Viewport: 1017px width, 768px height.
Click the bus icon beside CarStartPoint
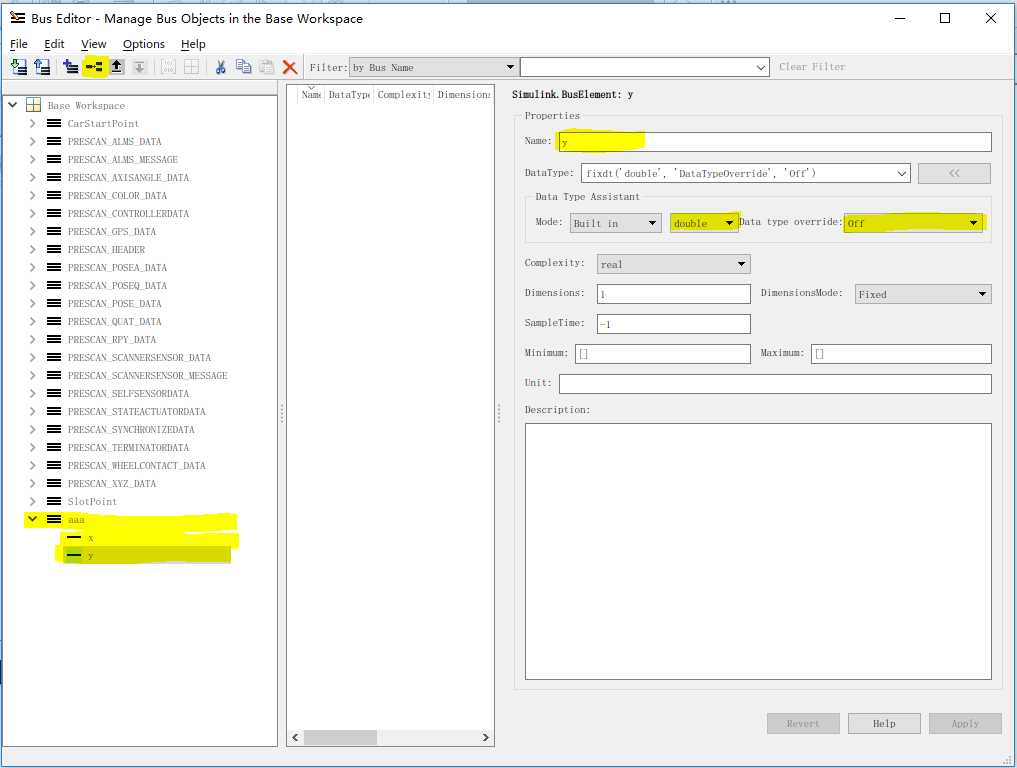[54, 123]
